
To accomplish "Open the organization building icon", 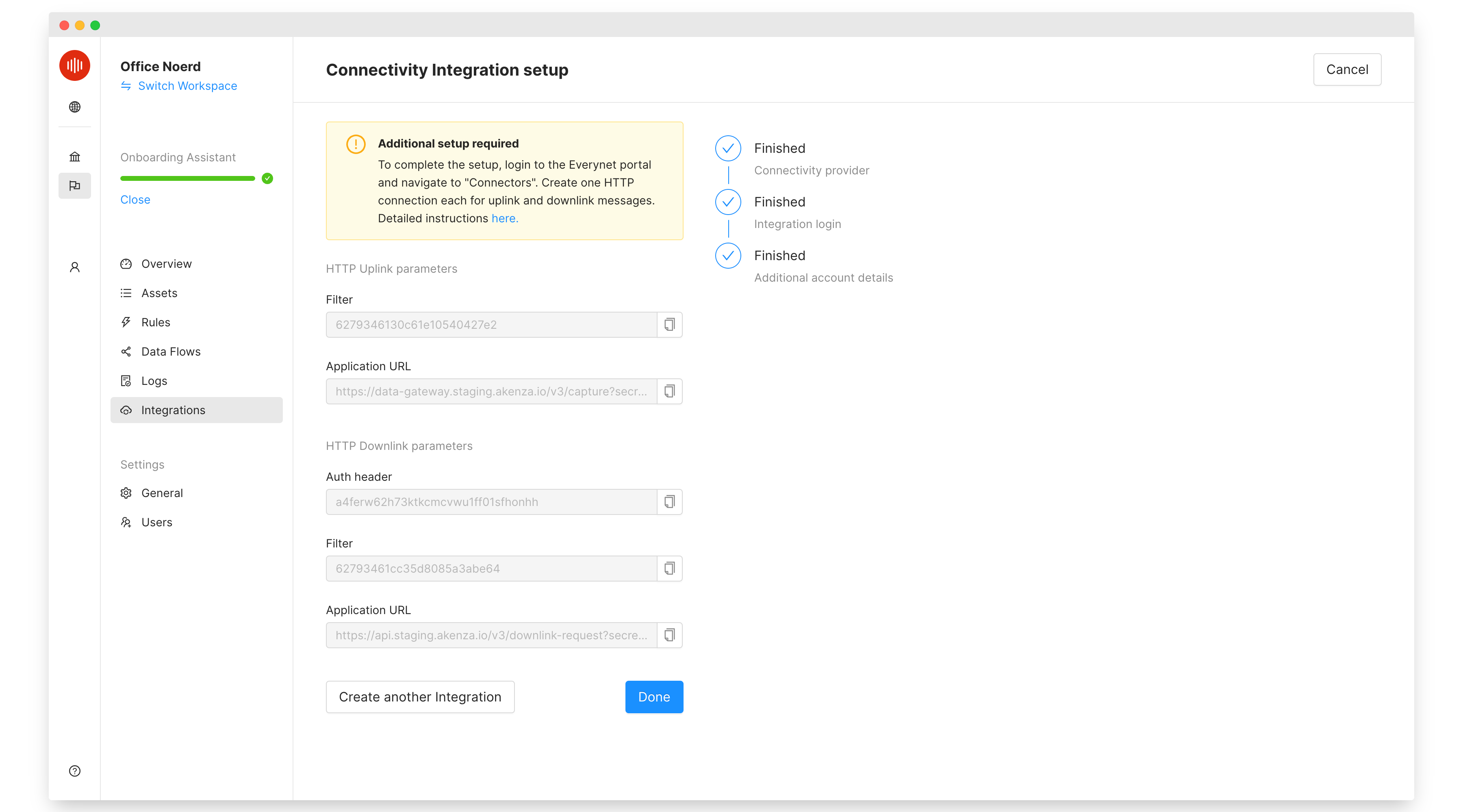I will click(74, 157).
